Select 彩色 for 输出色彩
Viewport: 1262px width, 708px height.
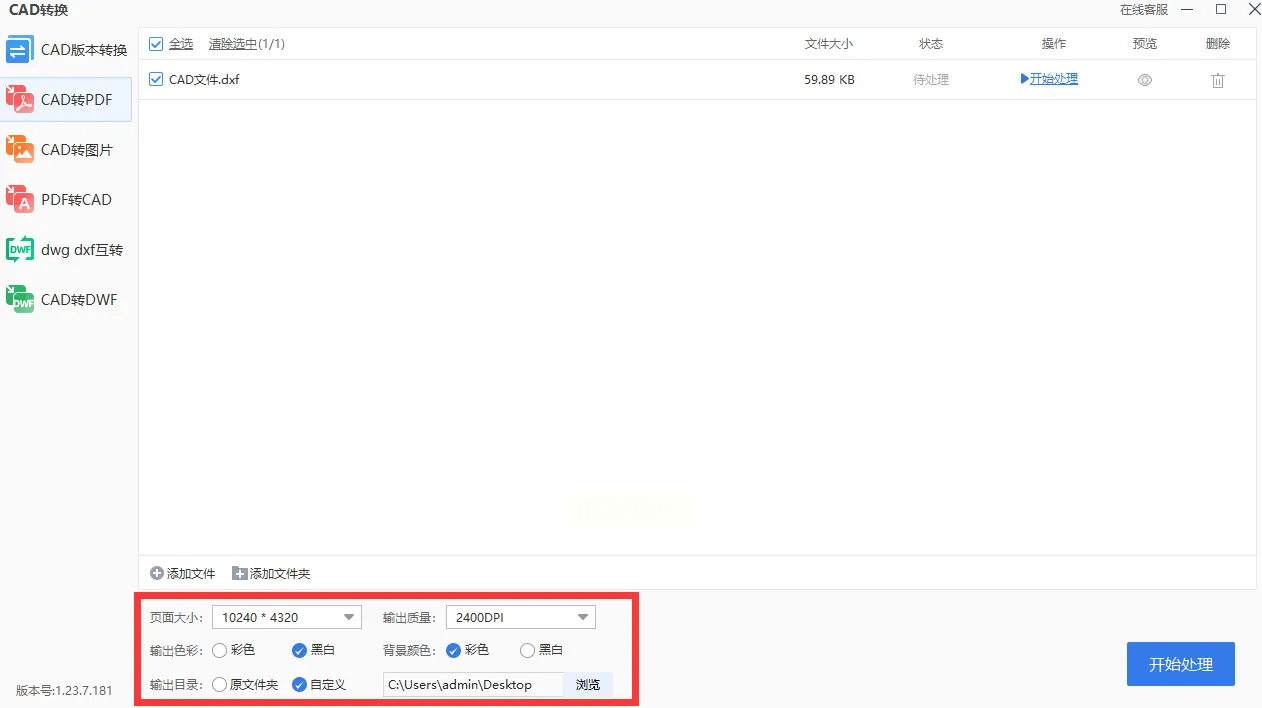(219, 651)
